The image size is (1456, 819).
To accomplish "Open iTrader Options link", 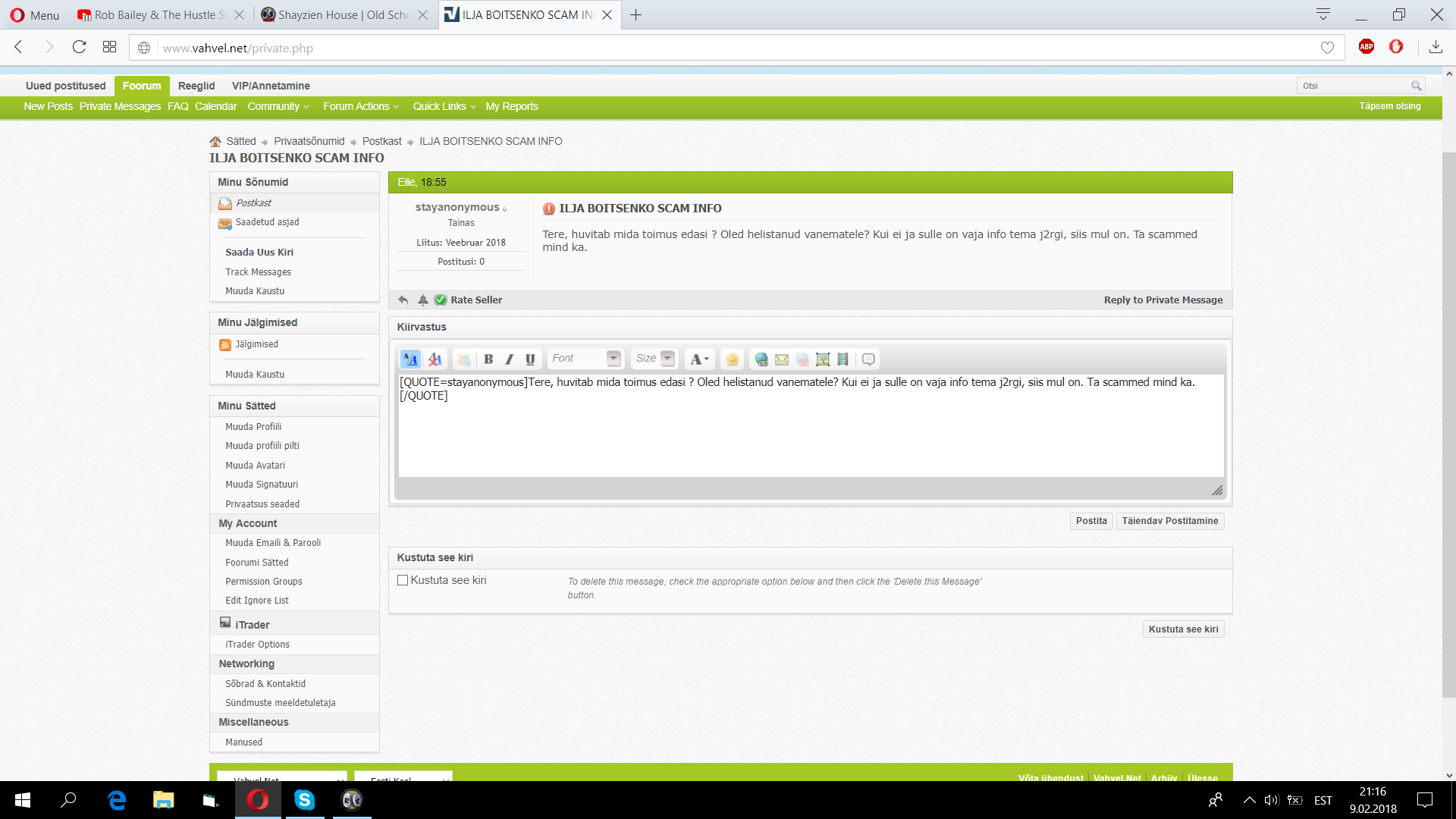I will [x=257, y=644].
